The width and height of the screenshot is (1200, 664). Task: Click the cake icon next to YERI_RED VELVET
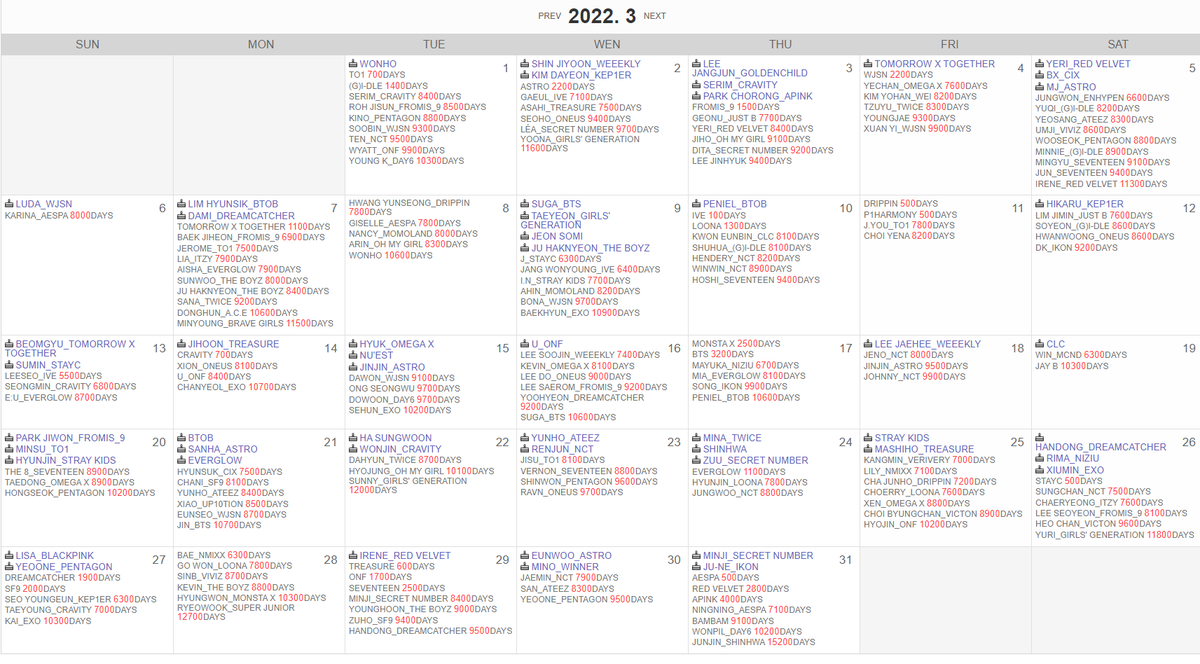pyautogui.click(x=1041, y=64)
